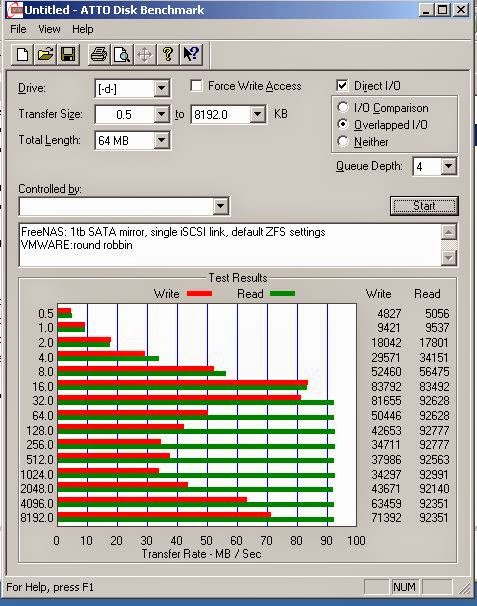Click the 8192.0 transfer size row label
Screen dimensions: 477x606
(37, 517)
